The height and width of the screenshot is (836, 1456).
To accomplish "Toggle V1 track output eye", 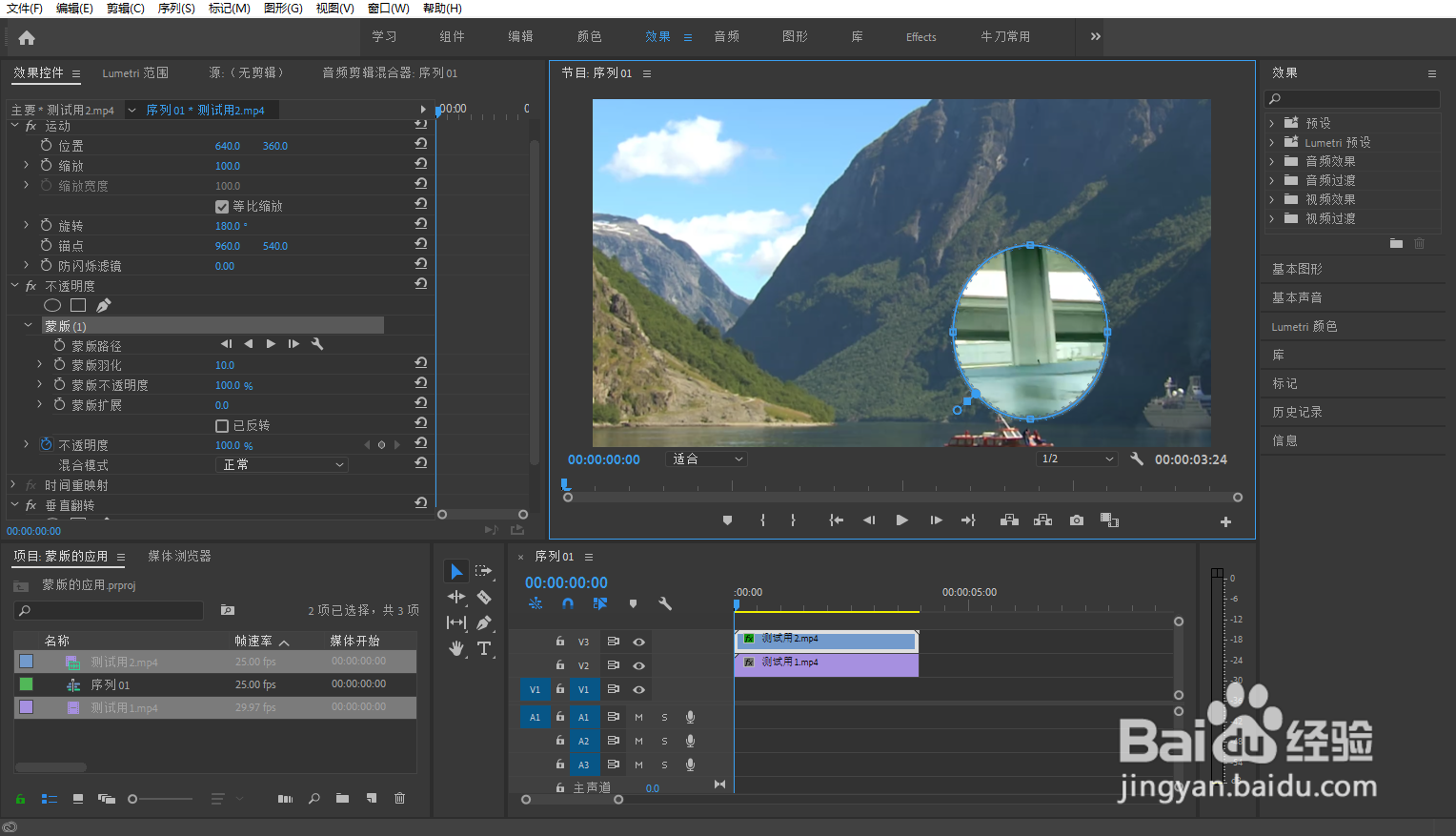I will pos(638,689).
